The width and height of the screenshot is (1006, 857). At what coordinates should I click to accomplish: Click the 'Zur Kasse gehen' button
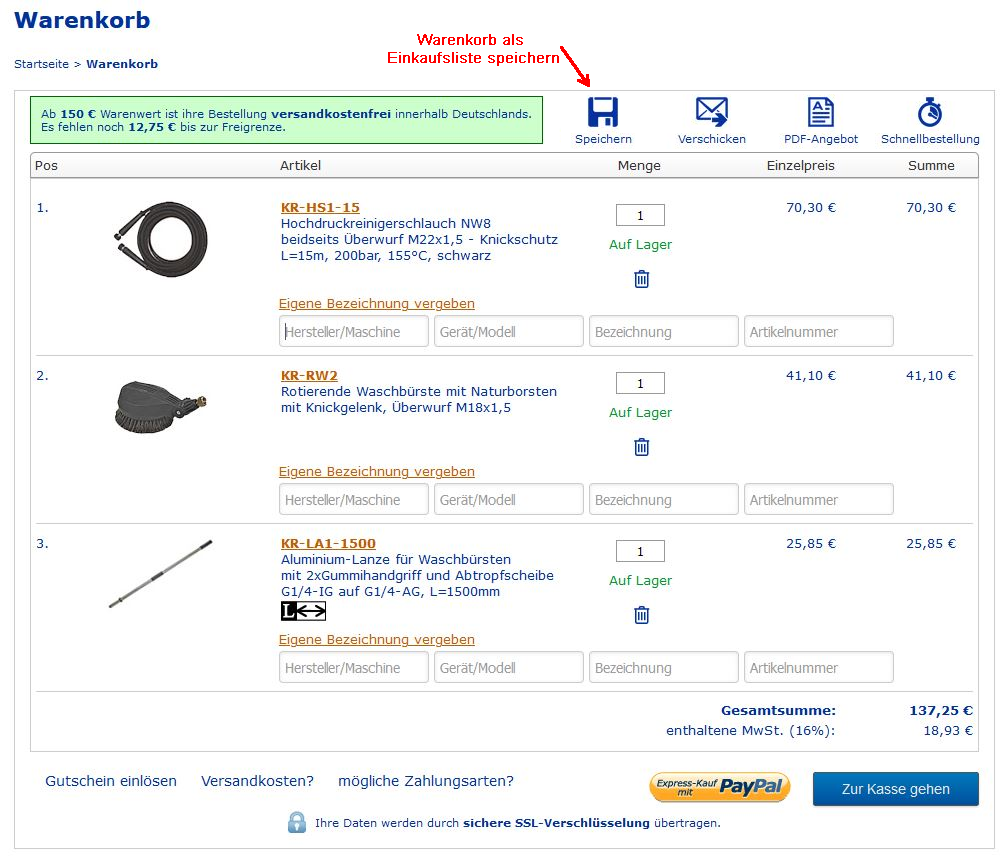pos(895,789)
